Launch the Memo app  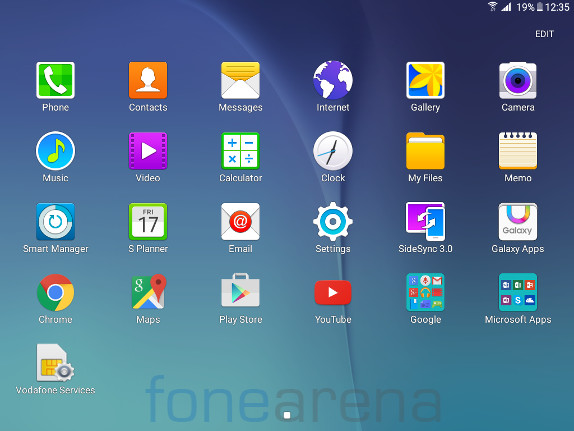pos(518,151)
